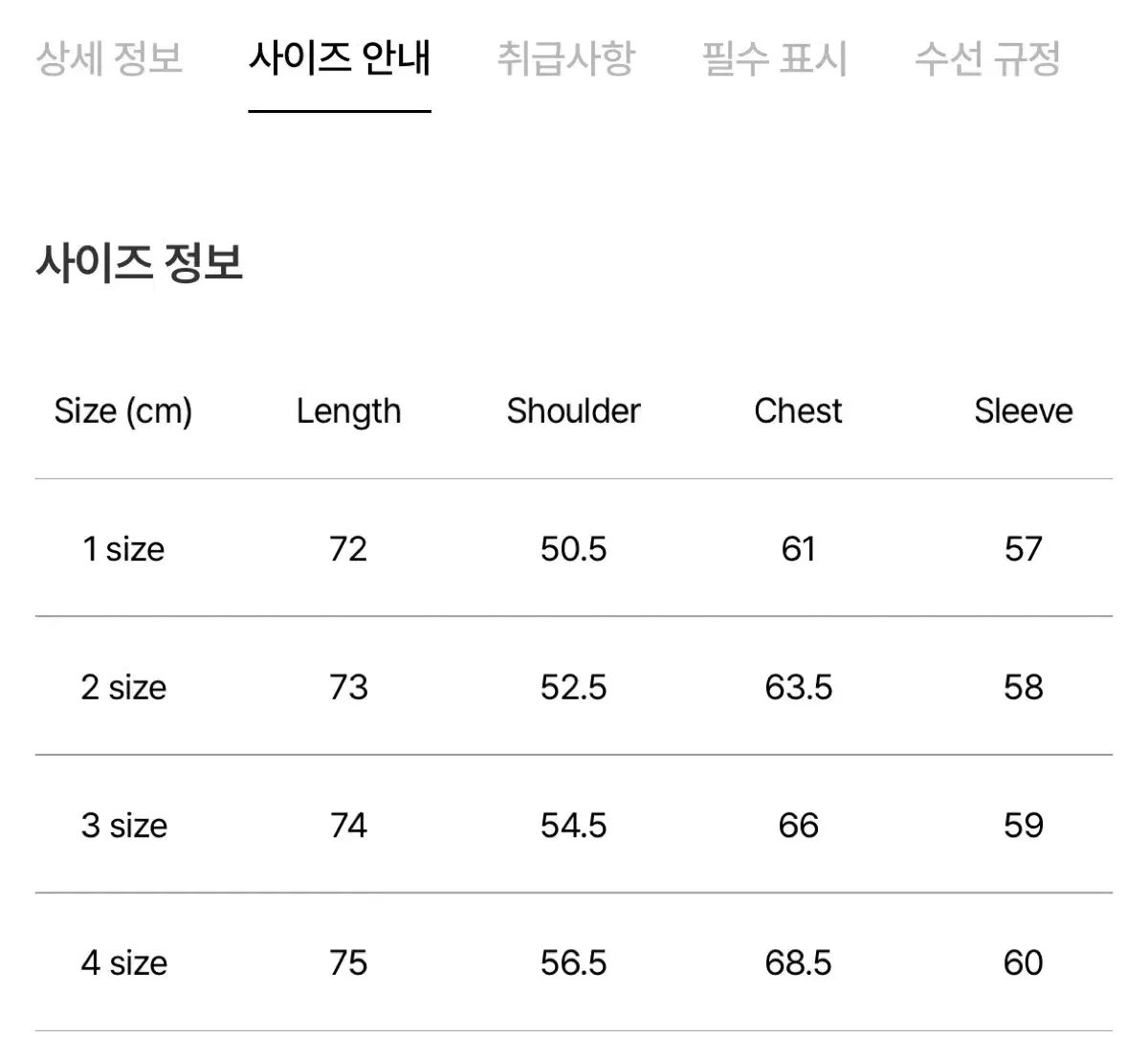The width and height of the screenshot is (1148, 1038).
Task: Select the Shoulder column header
Action: (x=573, y=411)
